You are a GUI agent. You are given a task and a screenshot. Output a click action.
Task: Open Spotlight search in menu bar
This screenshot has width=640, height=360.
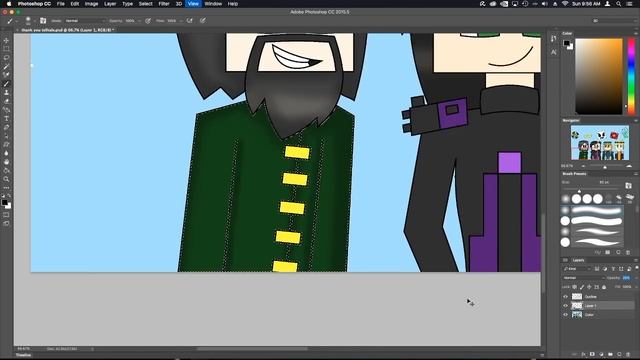click(619, 4)
